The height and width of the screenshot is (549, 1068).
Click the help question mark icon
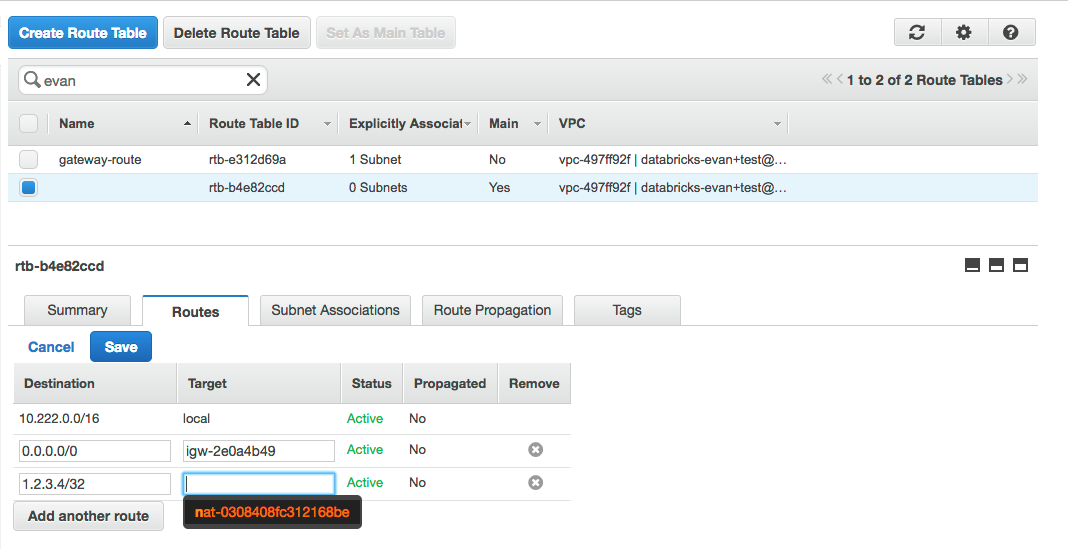coord(1011,32)
